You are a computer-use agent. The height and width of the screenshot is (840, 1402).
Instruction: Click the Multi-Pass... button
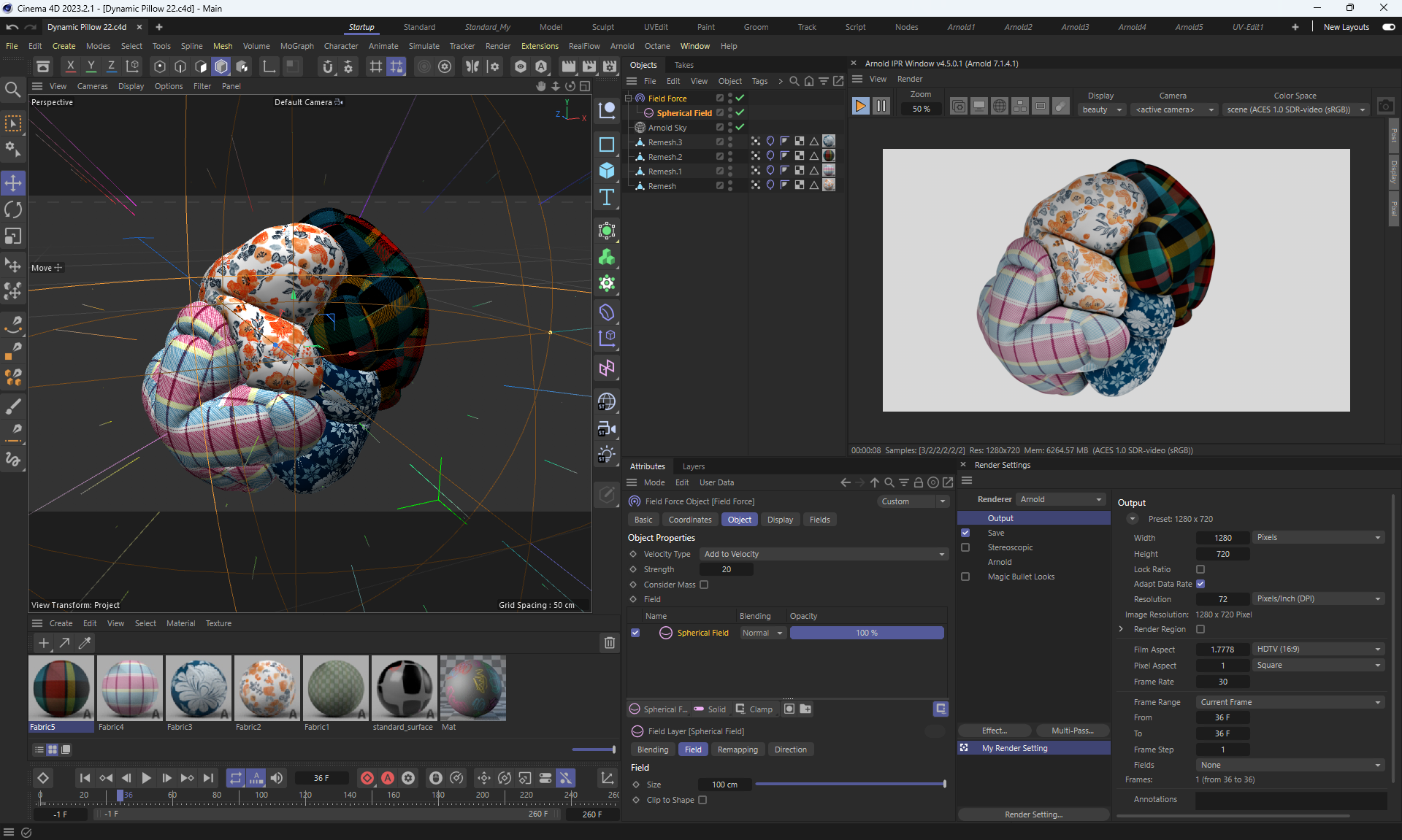[1072, 731]
